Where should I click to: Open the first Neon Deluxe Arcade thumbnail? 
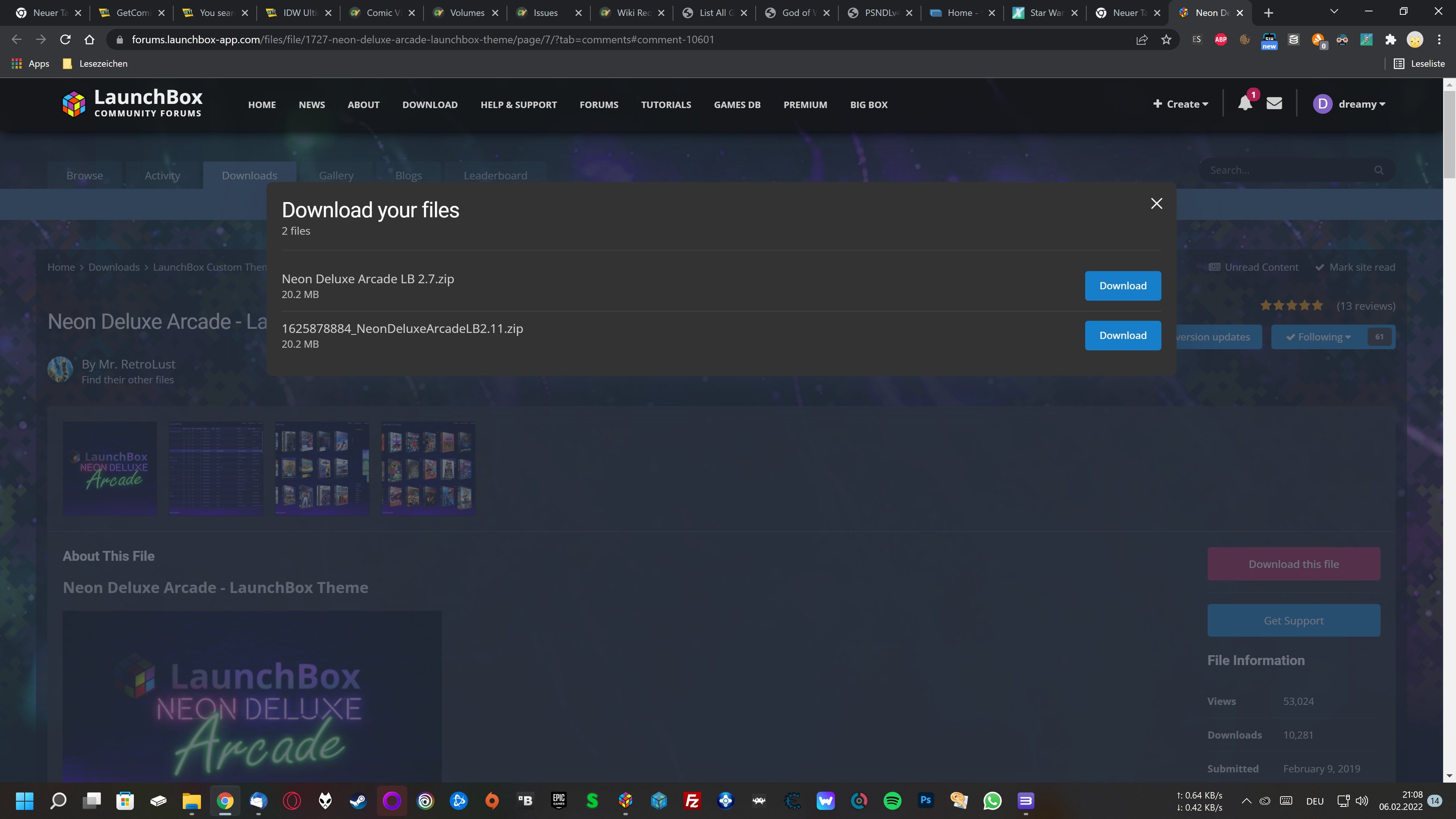click(x=110, y=468)
